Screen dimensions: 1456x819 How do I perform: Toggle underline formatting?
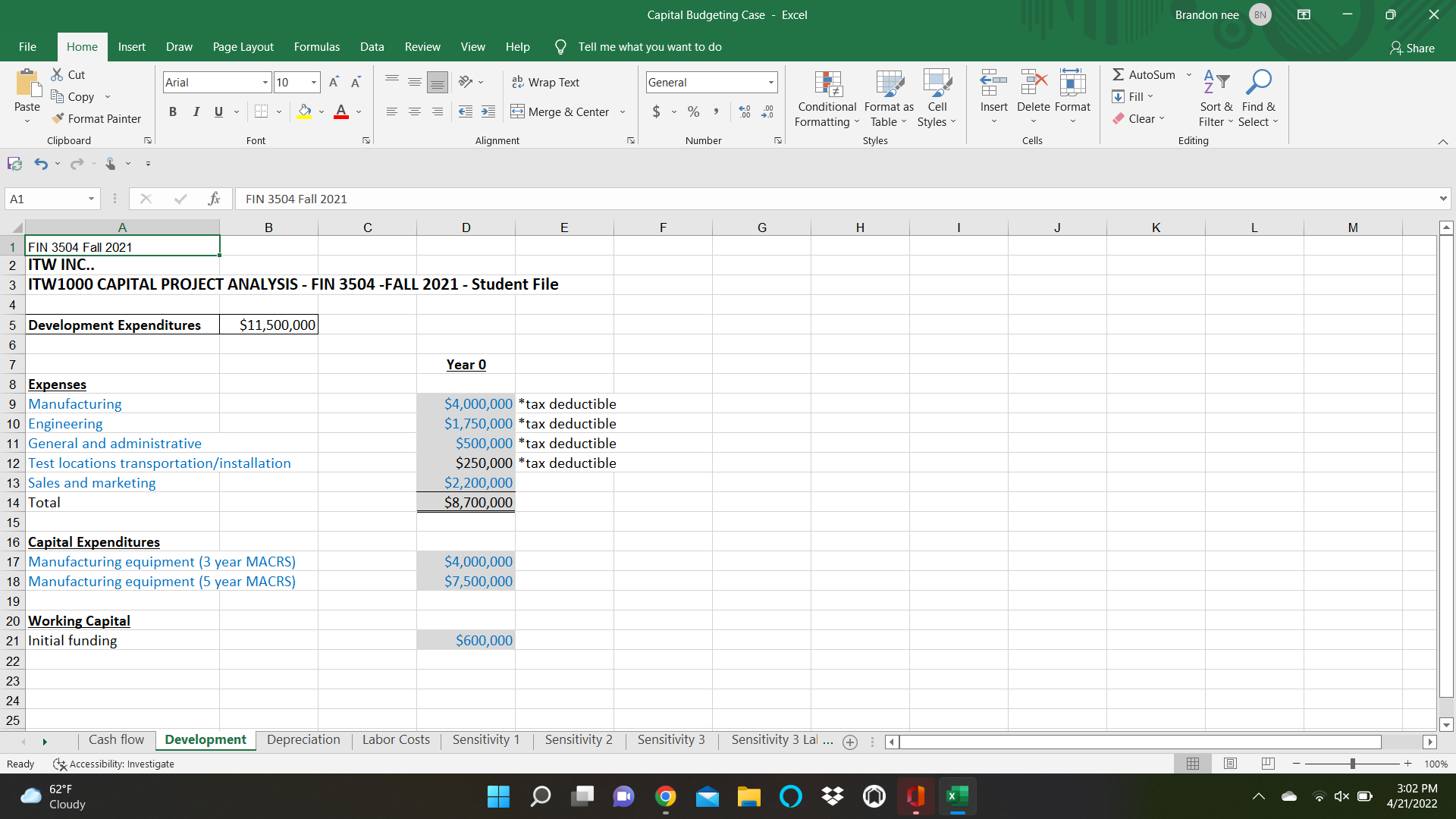point(217,111)
